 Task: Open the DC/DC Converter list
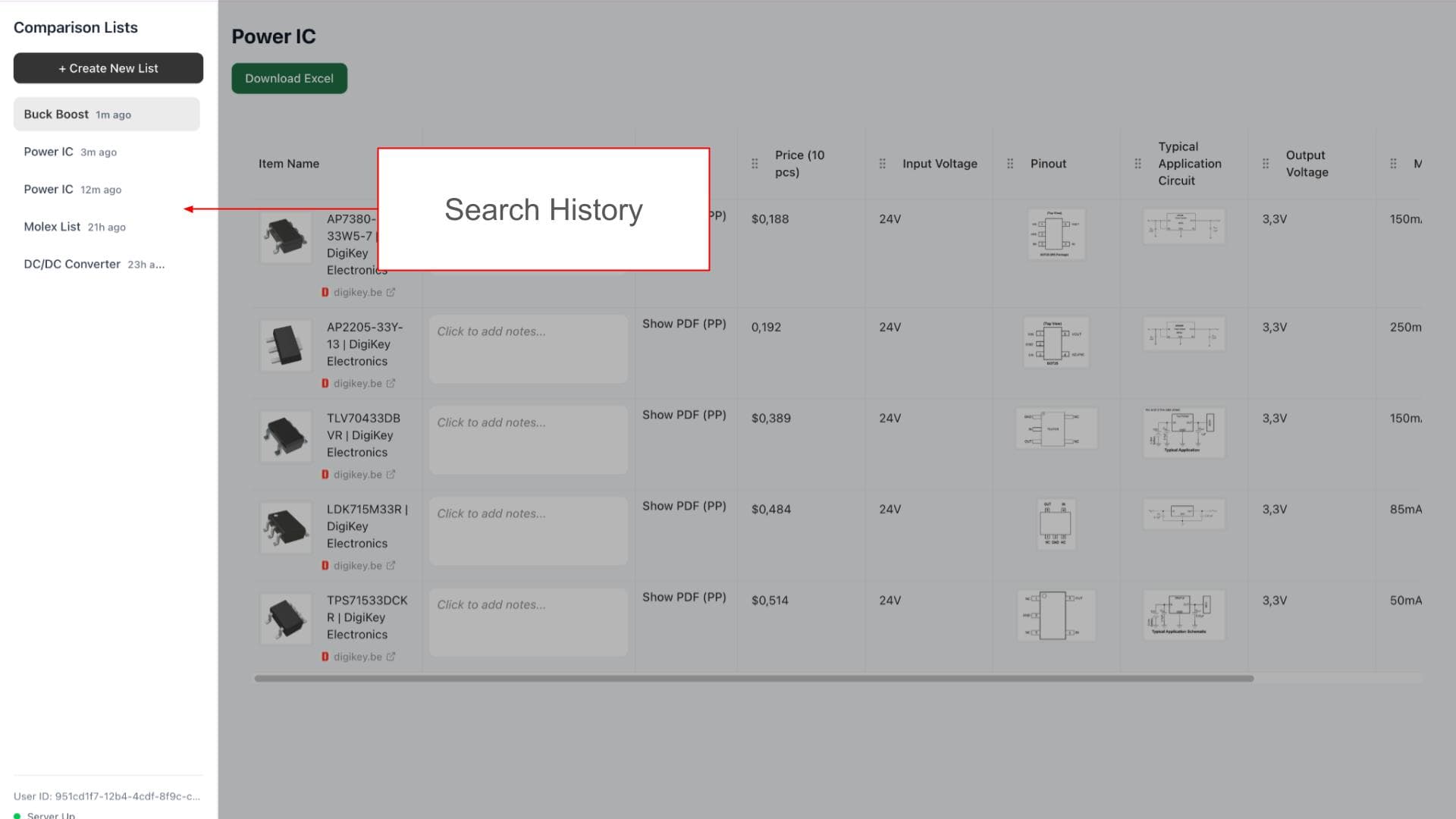(72, 264)
